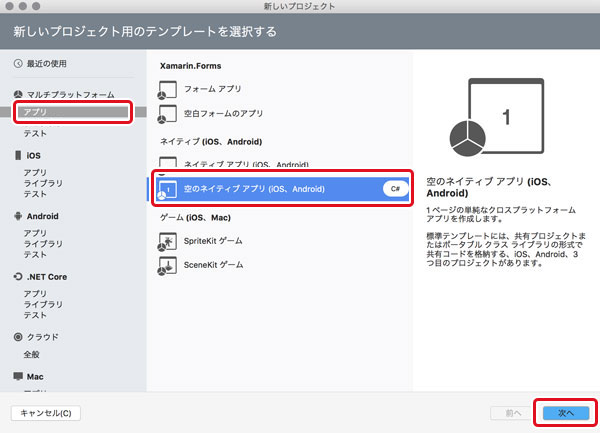Click the large template preview image
The width and height of the screenshot is (600, 433).
click(x=497, y=117)
